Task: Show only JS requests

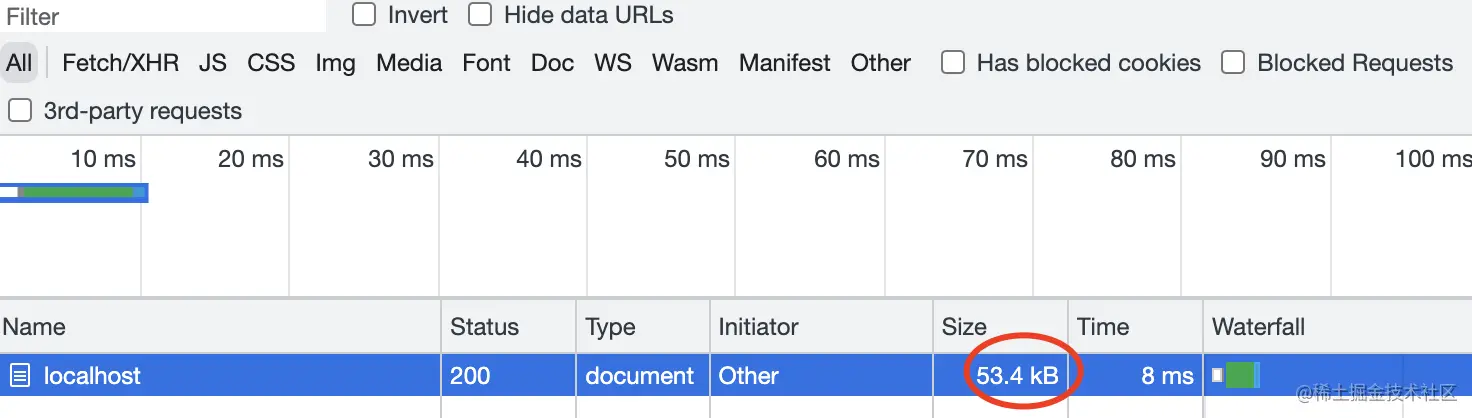Action: 212,63
